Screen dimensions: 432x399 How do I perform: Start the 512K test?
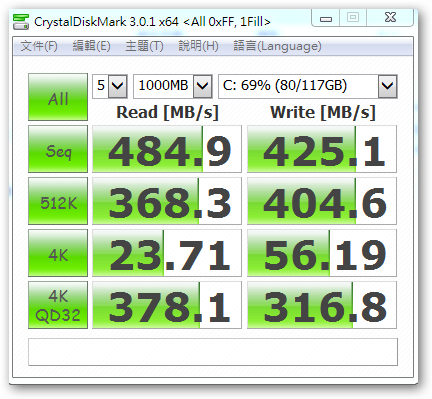tap(58, 201)
